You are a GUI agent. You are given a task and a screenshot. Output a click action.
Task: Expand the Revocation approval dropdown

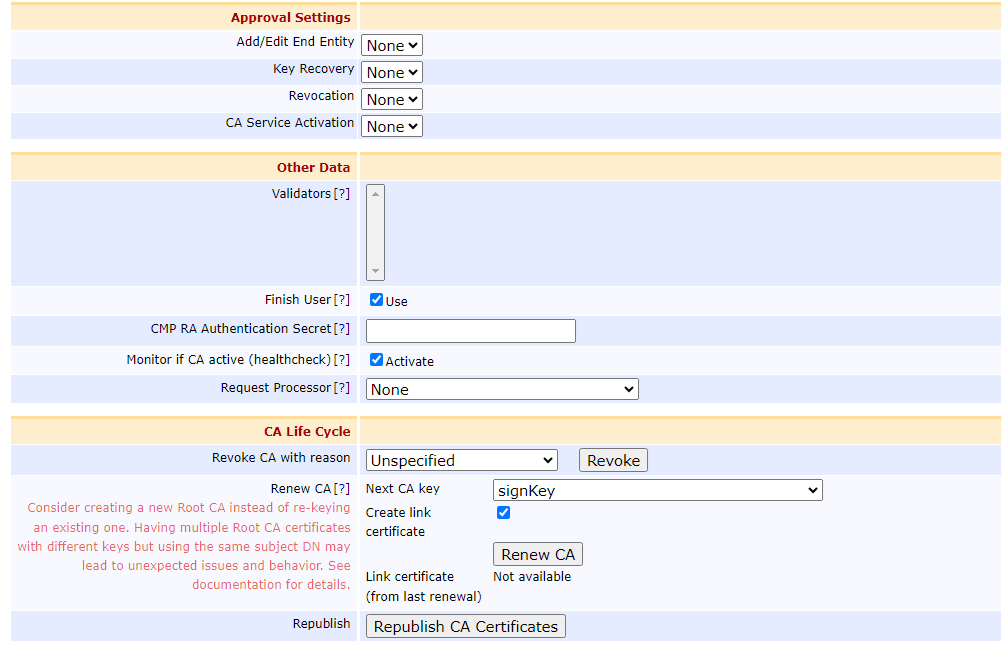[392, 99]
